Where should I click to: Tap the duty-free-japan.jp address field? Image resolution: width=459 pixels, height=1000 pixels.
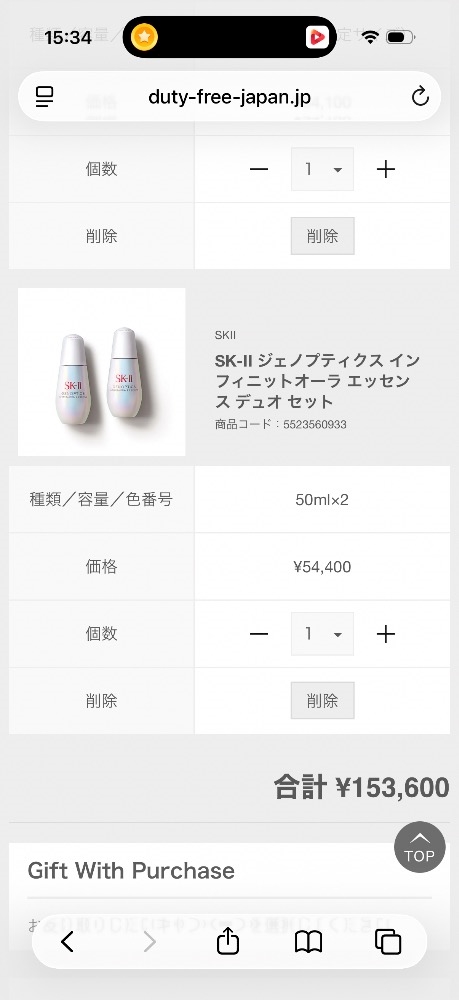(x=230, y=97)
